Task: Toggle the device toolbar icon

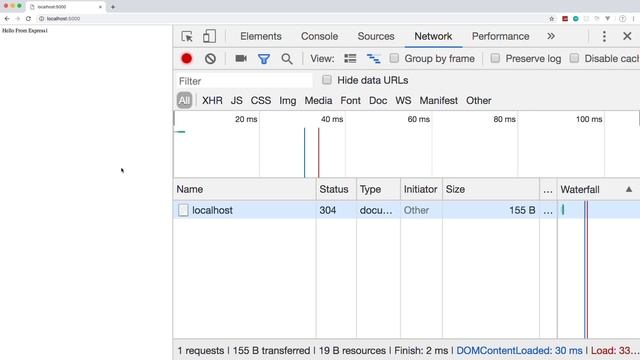Action: [209, 36]
